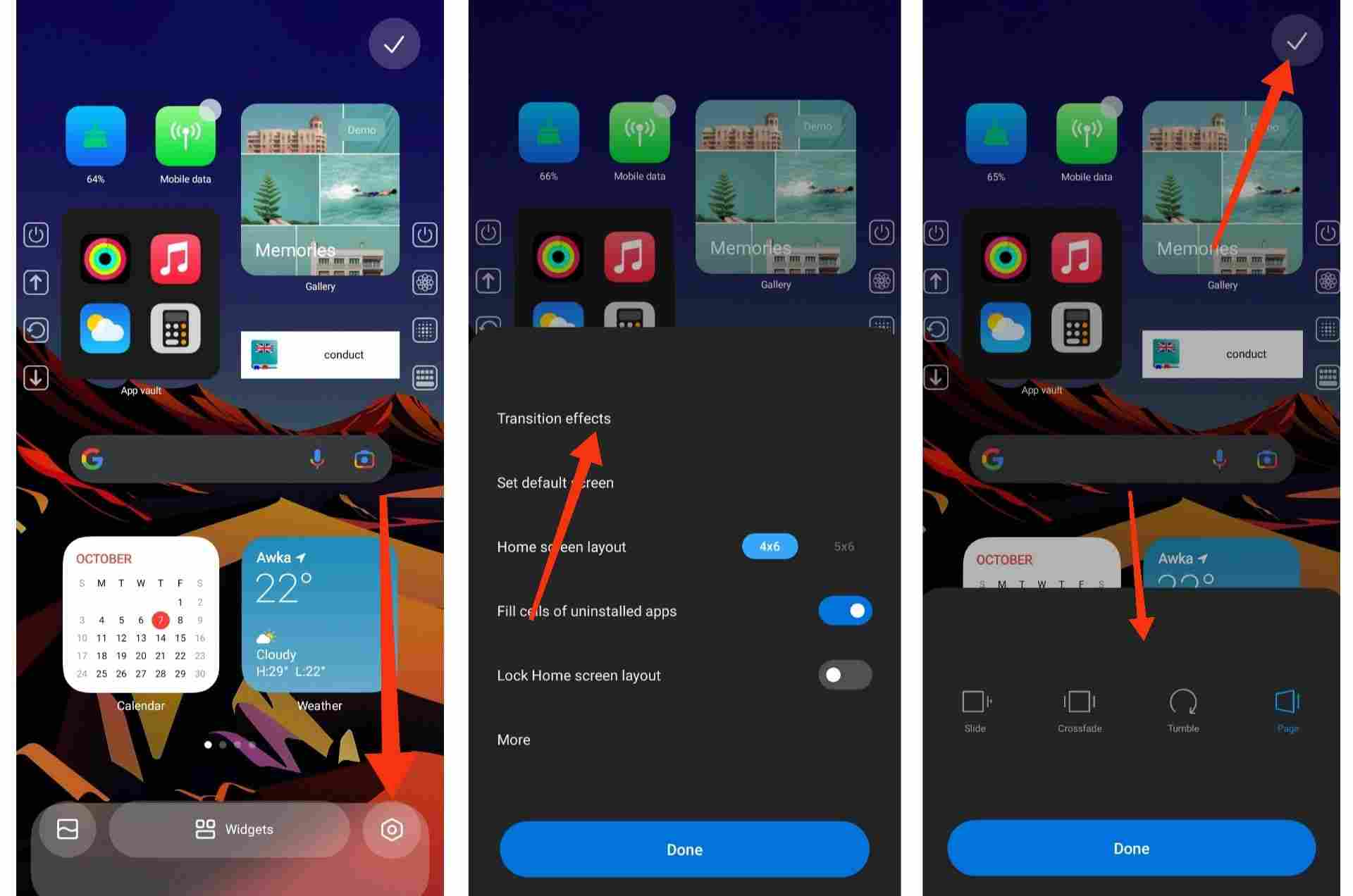Screen dimensions: 1353x896
Task: Tap Set default screen option
Action: (555, 482)
